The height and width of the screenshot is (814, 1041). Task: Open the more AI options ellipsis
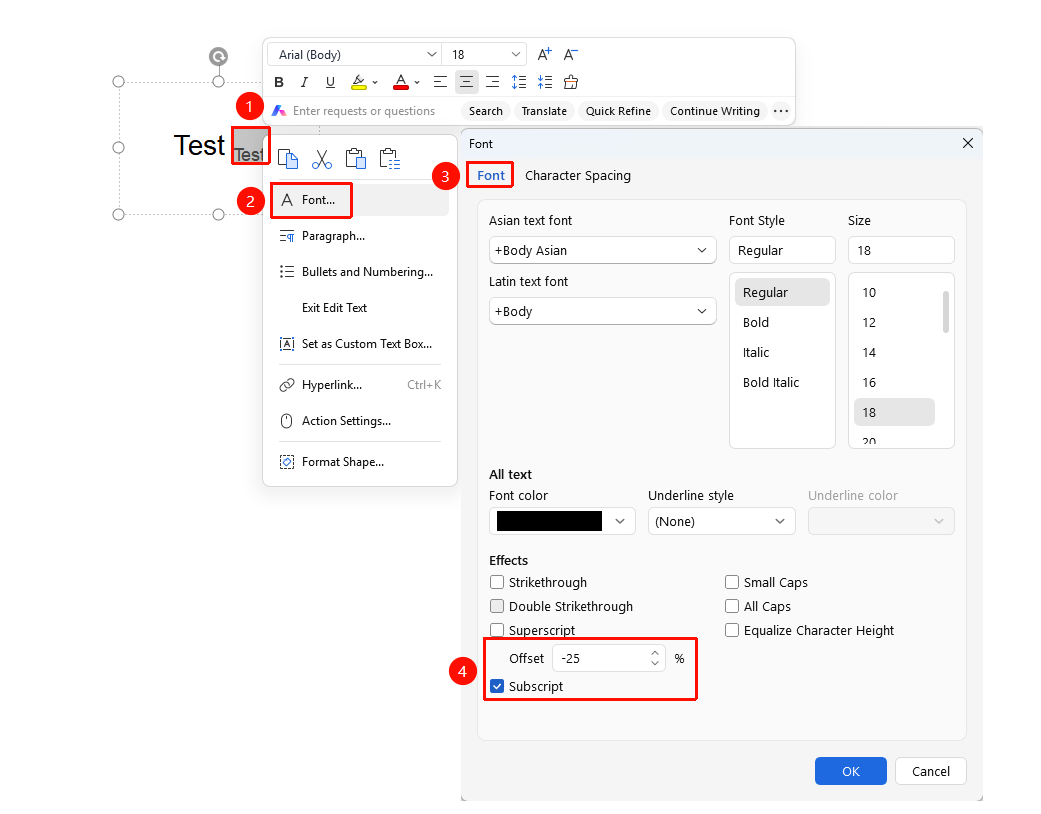click(781, 111)
